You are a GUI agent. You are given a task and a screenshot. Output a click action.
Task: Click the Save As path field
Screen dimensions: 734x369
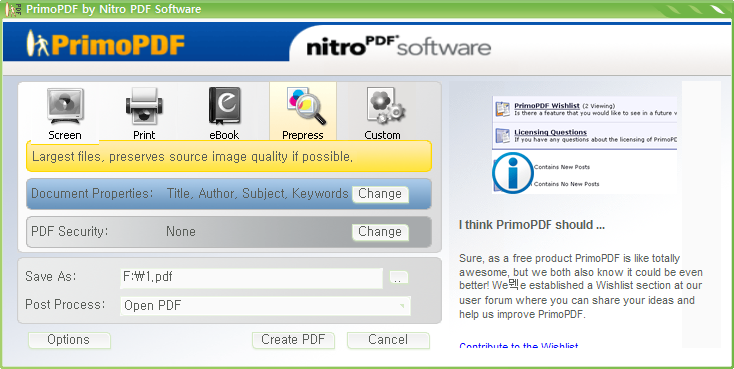pyautogui.click(x=252, y=278)
